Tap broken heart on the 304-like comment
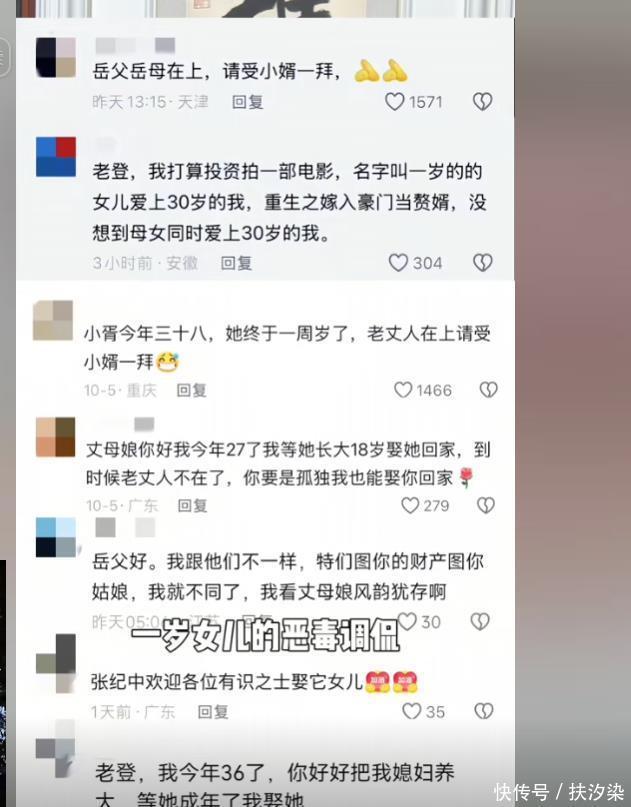Viewport: 631px width, 807px height. tap(482, 263)
